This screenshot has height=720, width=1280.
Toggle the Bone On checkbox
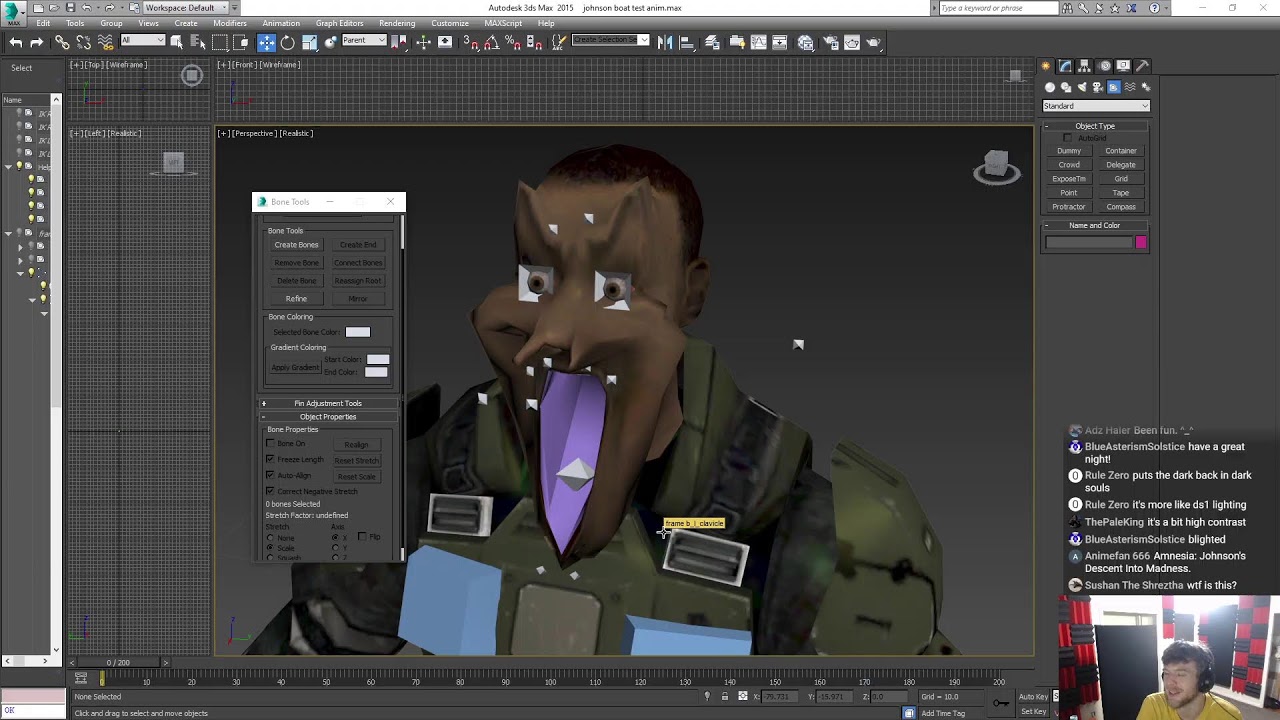270,444
